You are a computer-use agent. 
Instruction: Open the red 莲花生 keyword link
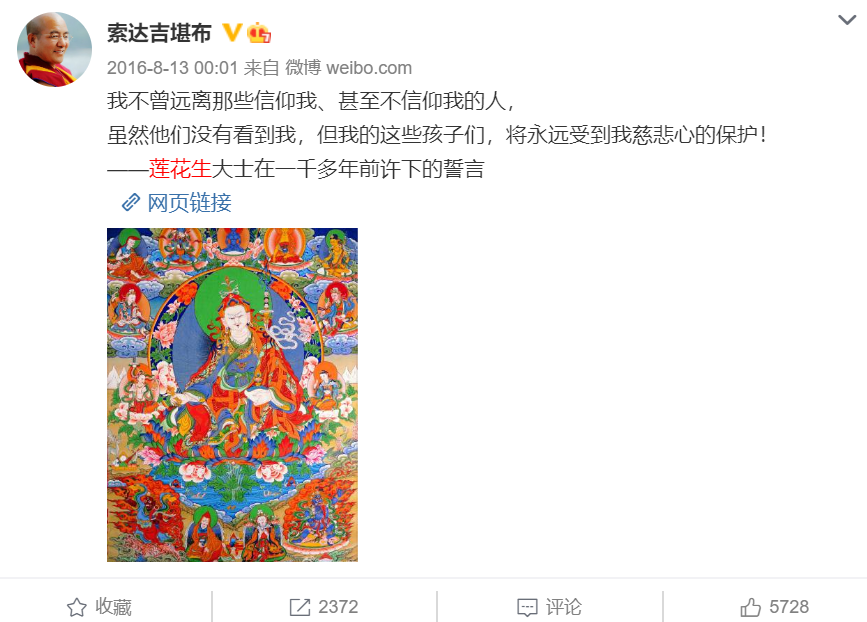[180, 169]
